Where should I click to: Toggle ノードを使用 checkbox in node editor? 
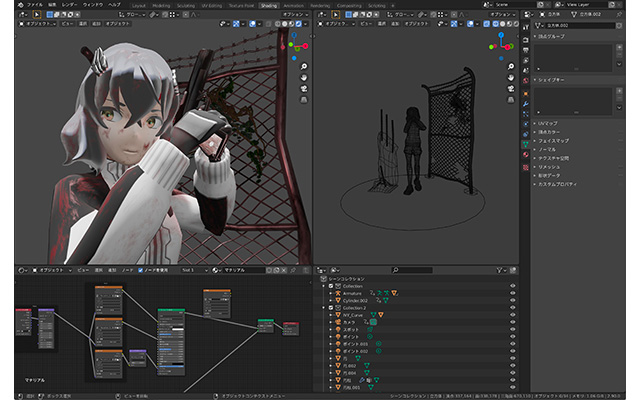click(140, 270)
